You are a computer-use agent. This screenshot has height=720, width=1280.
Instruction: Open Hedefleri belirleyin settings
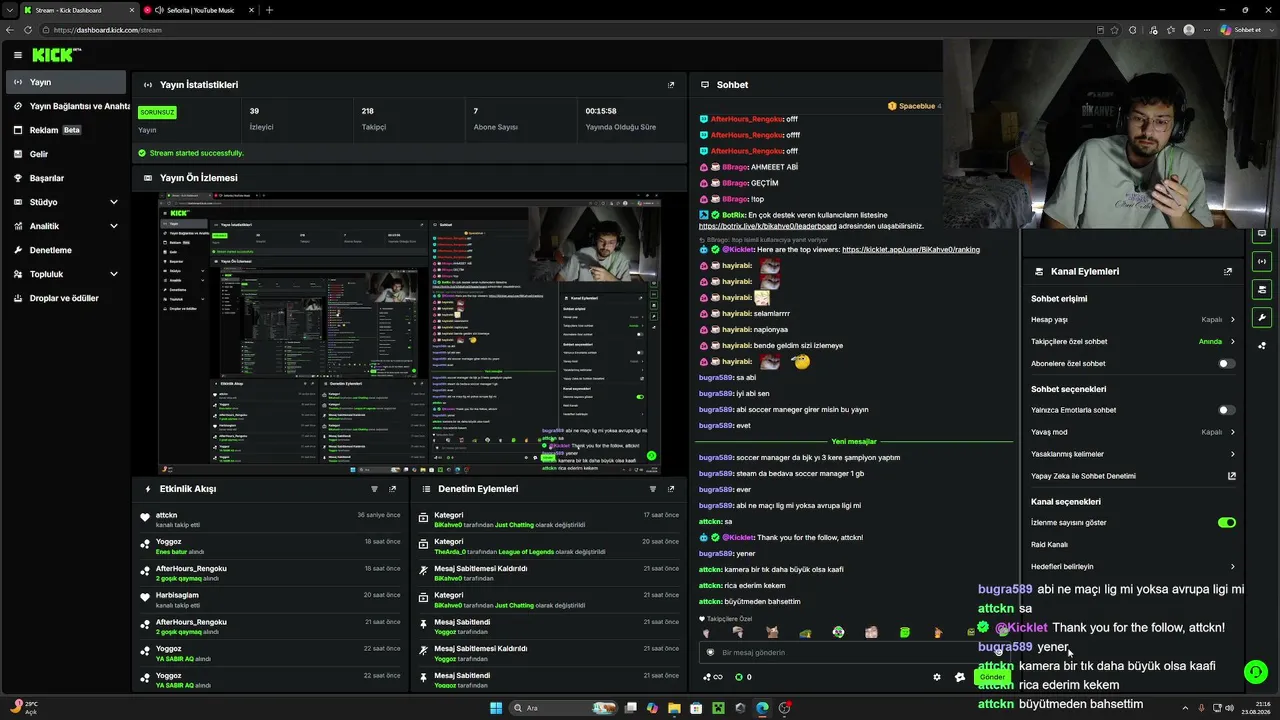pos(1133,566)
